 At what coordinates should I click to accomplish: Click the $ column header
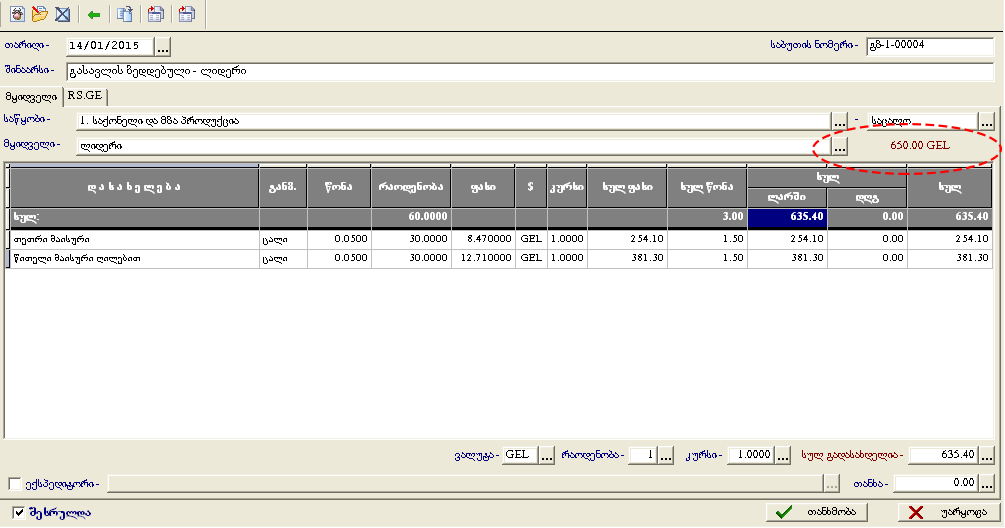click(531, 187)
